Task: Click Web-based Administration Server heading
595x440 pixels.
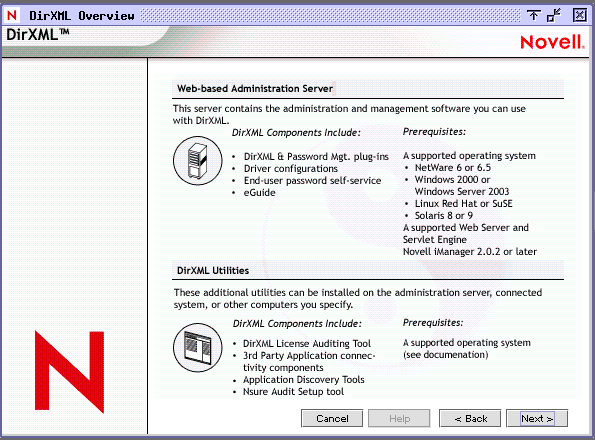Action: (255, 89)
